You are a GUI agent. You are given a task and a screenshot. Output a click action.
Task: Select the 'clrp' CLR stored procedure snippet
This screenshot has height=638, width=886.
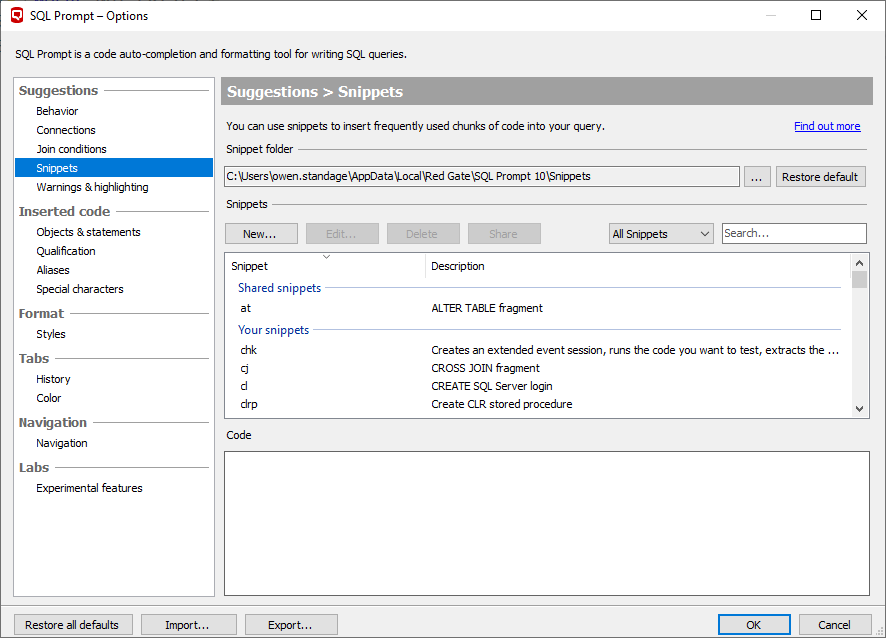click(538, 404)
